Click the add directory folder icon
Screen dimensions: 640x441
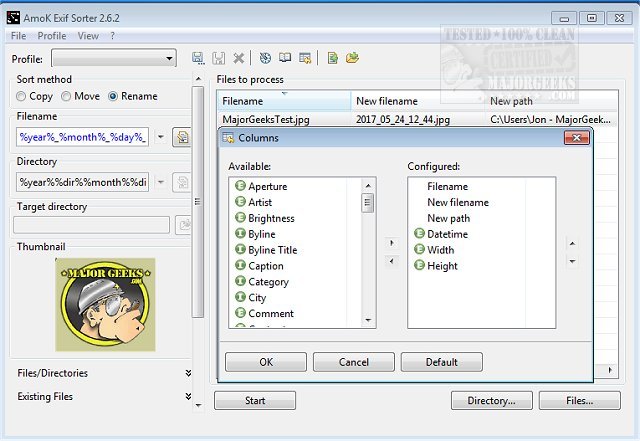(352, 58)
